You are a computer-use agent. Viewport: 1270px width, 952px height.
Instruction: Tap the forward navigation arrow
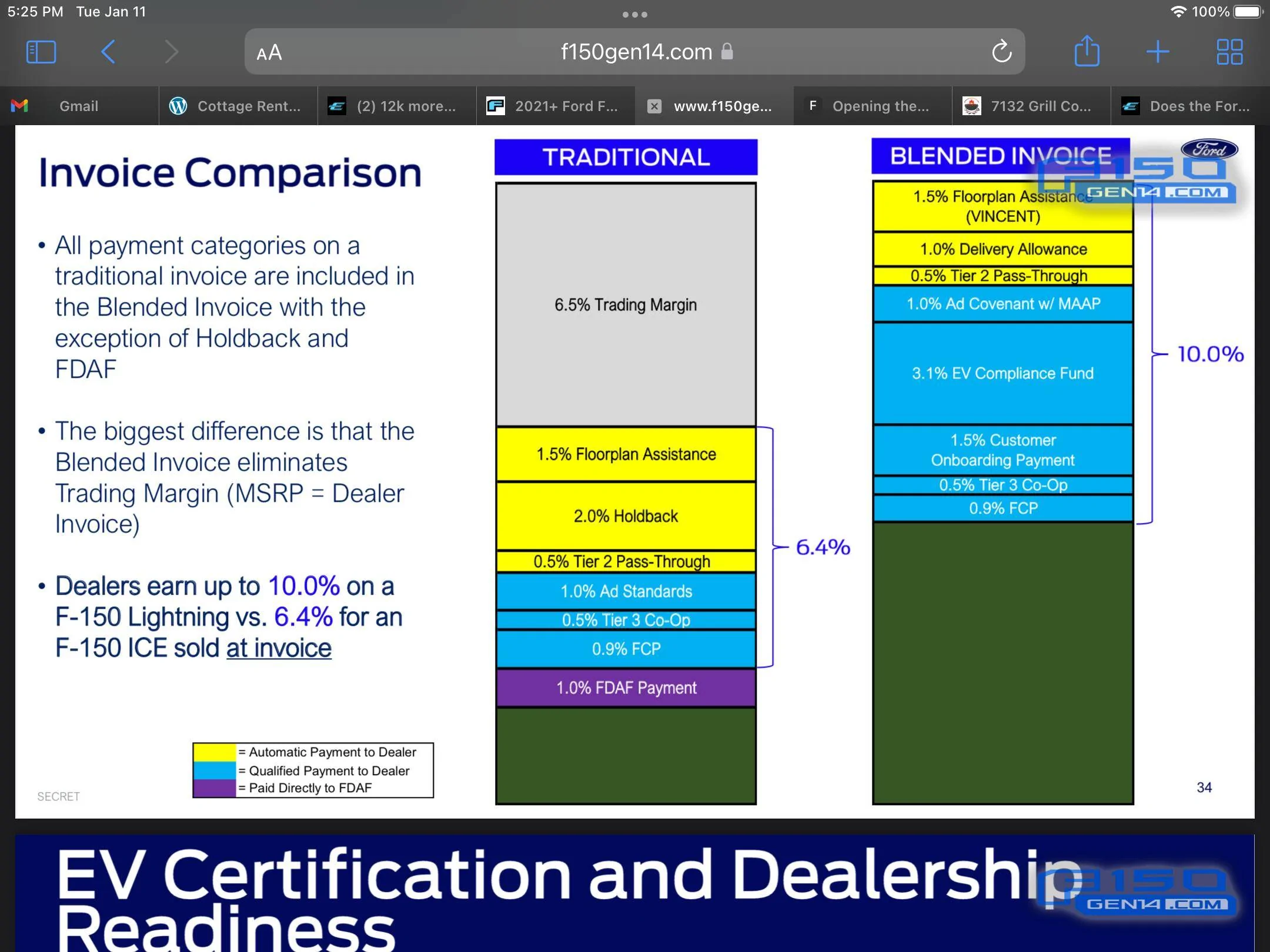pyautogui.click(x=171, y=52)
